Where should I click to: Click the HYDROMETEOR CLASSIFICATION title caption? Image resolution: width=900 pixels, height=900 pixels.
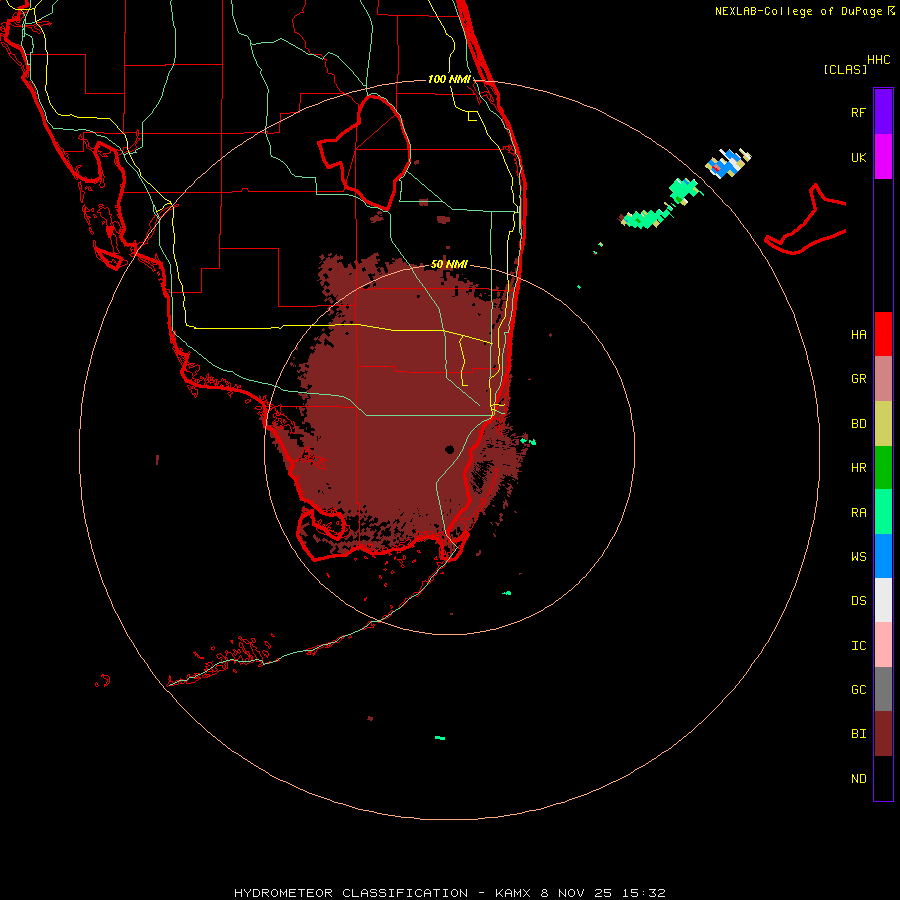pos(351,893)
